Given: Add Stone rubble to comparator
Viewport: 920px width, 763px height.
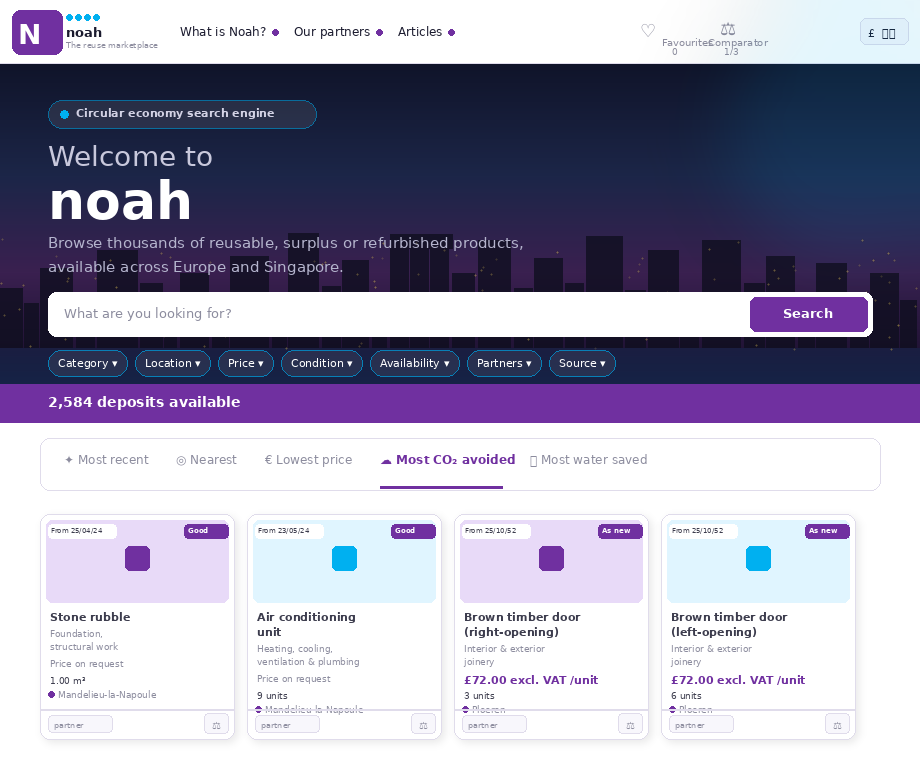Looking at the screenshot, I should (x=216, y=724).
